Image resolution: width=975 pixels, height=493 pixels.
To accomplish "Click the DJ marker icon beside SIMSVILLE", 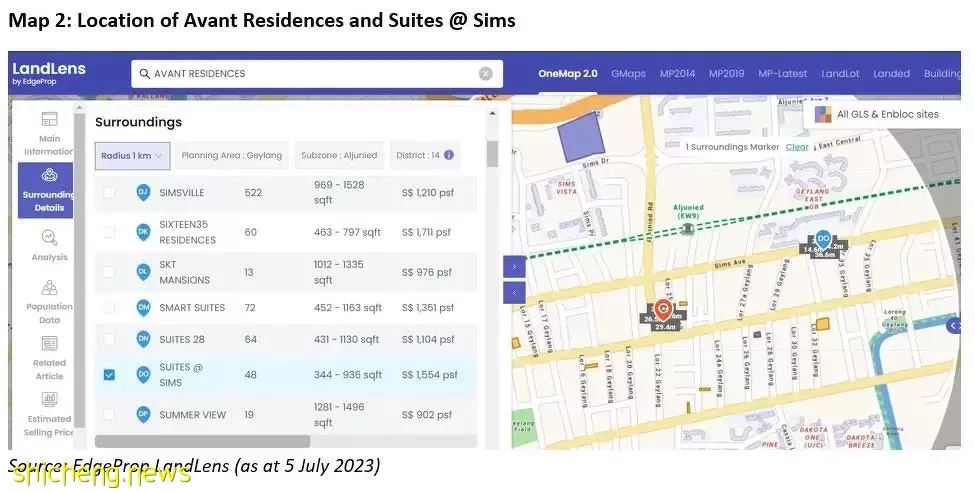I will point(143,193).
